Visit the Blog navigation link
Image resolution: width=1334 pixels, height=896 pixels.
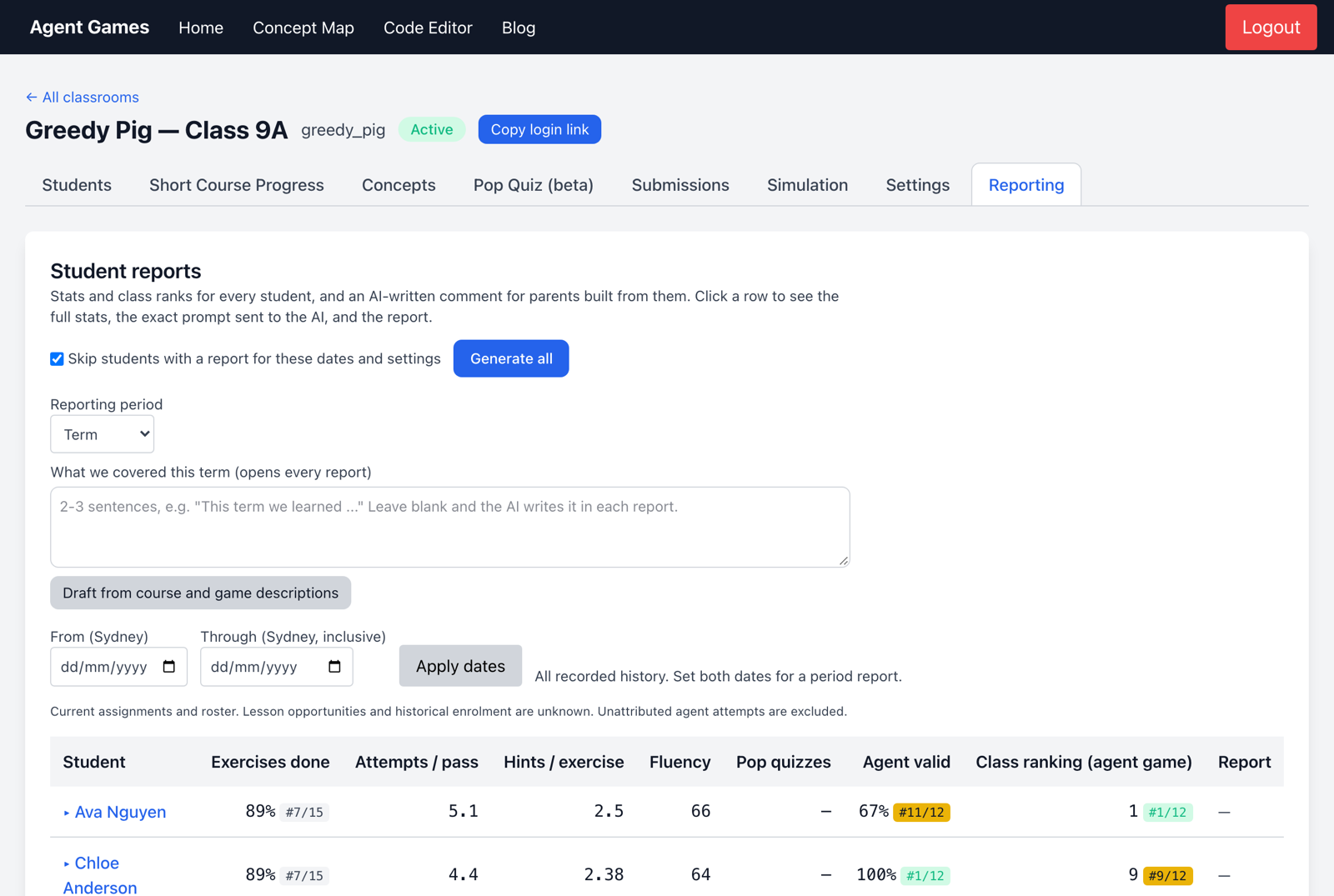519,28
